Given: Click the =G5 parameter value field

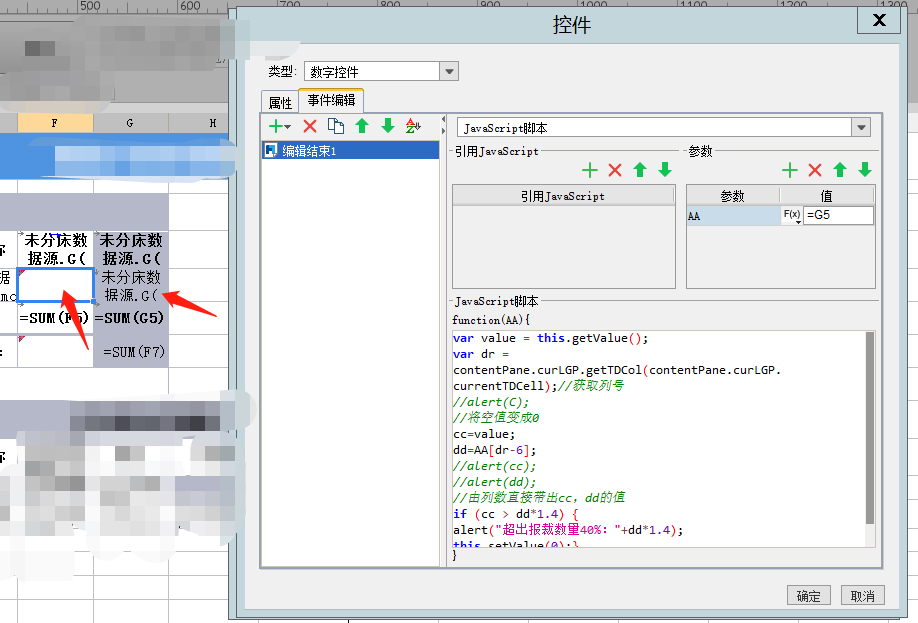Looking at the screenshot, I should 838,216.
